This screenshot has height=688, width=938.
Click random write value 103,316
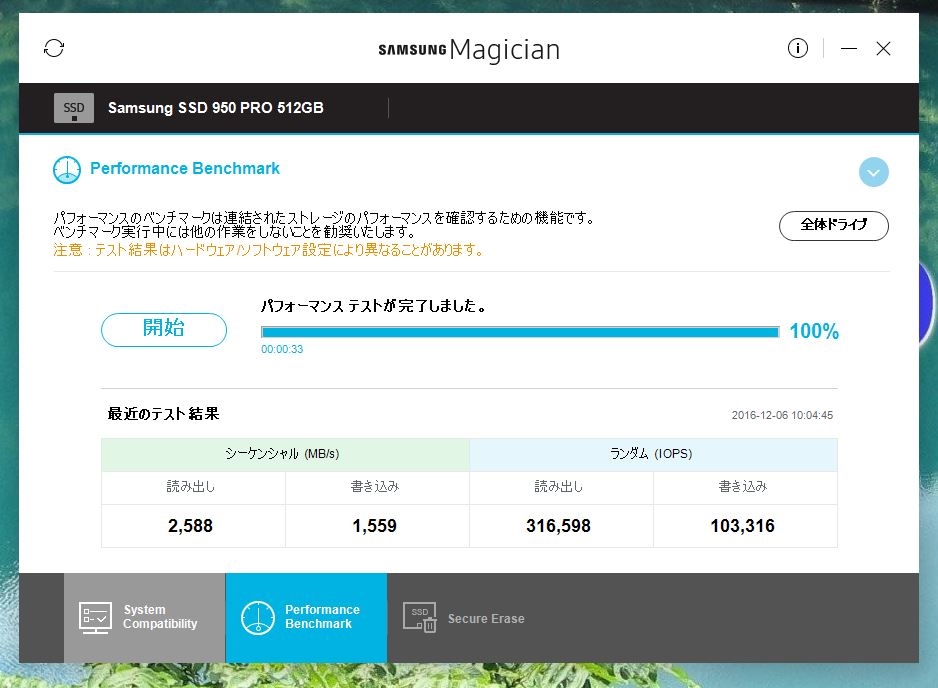pyautogui.click(x=742, y=526)
